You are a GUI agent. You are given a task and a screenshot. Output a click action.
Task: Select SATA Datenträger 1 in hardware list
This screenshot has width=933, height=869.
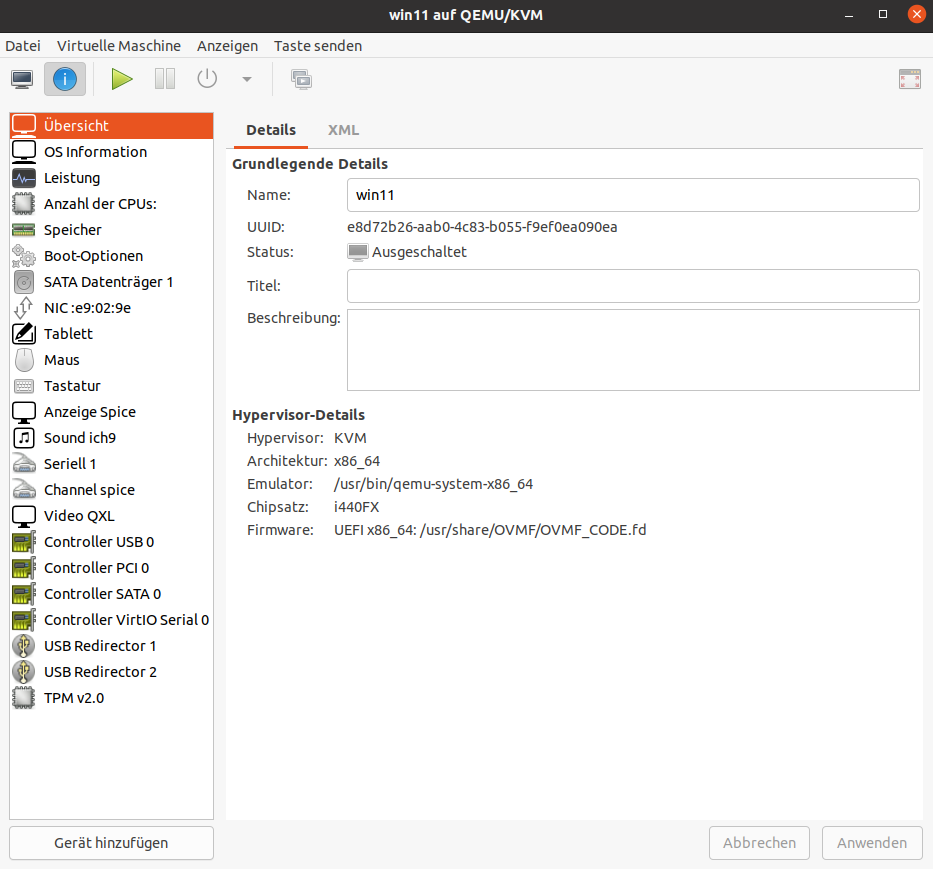(x=108, y=282)
